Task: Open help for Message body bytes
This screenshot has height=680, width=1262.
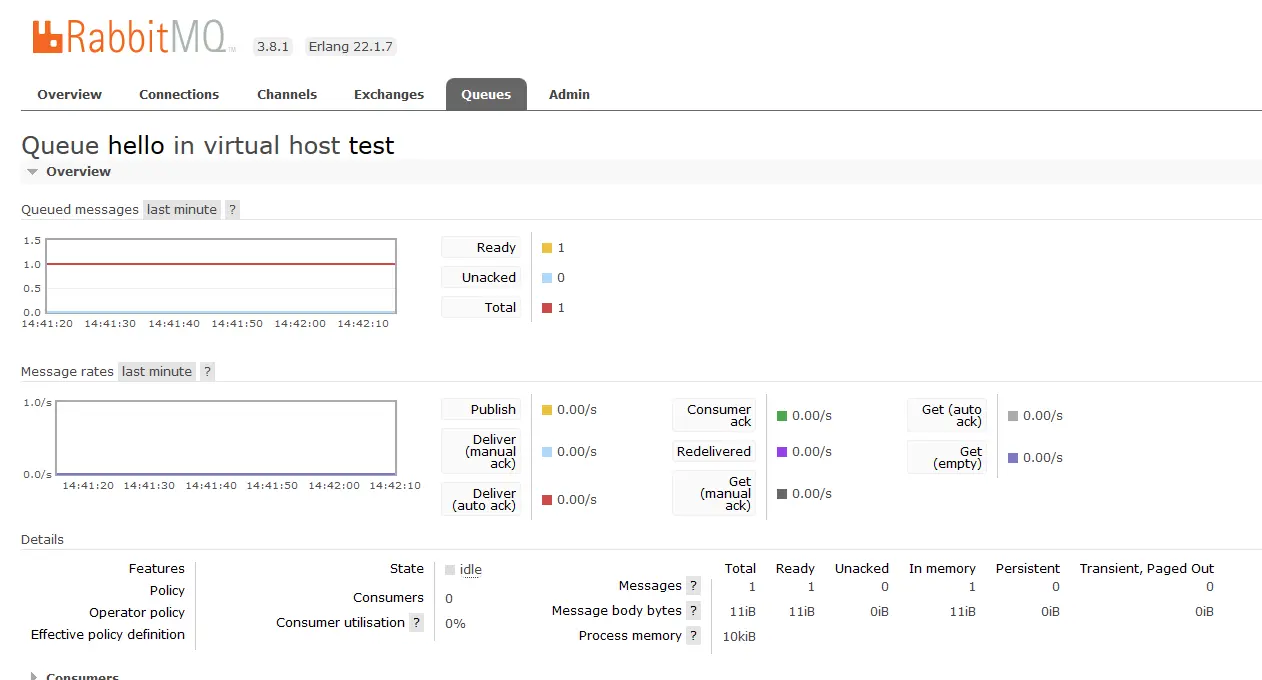Action: click(693, 611)
